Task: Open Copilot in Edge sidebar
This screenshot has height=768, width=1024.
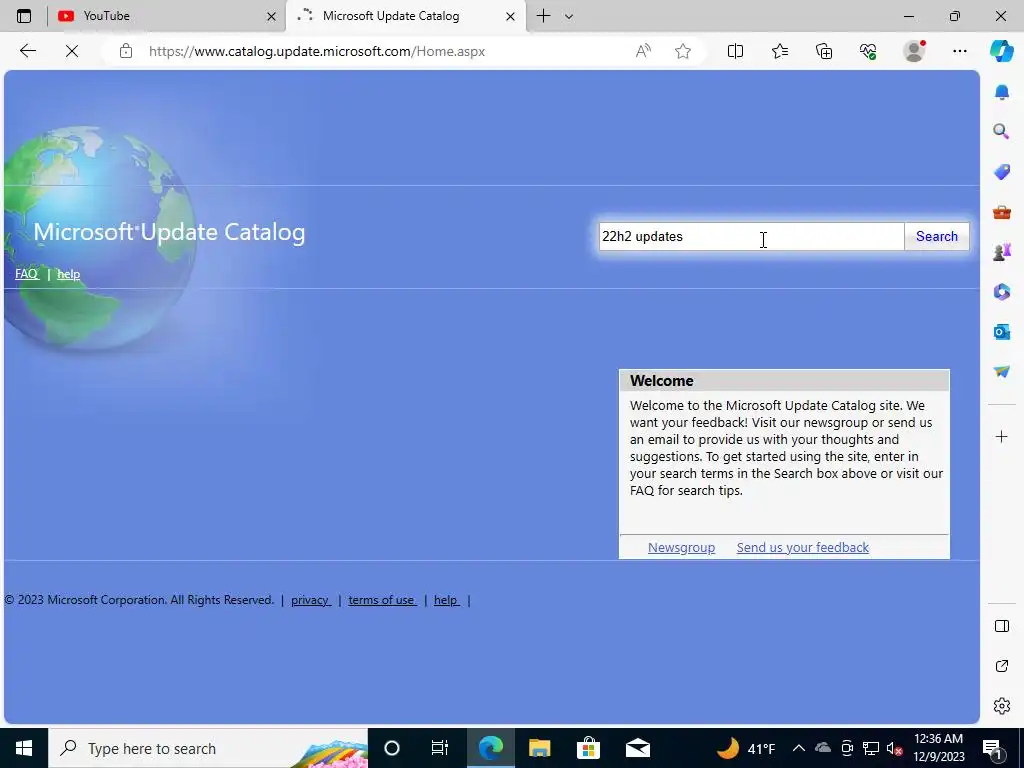Action: tap(1002, 51)
